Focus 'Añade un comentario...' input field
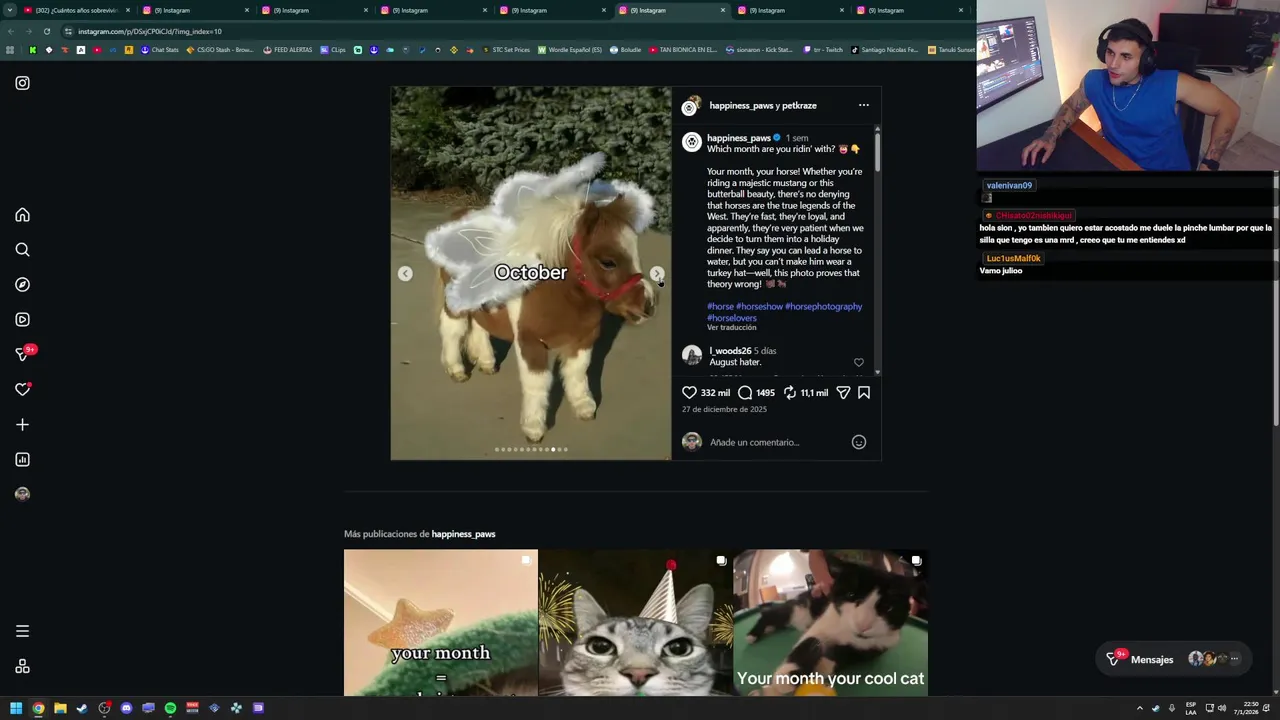 click(775, 442)
